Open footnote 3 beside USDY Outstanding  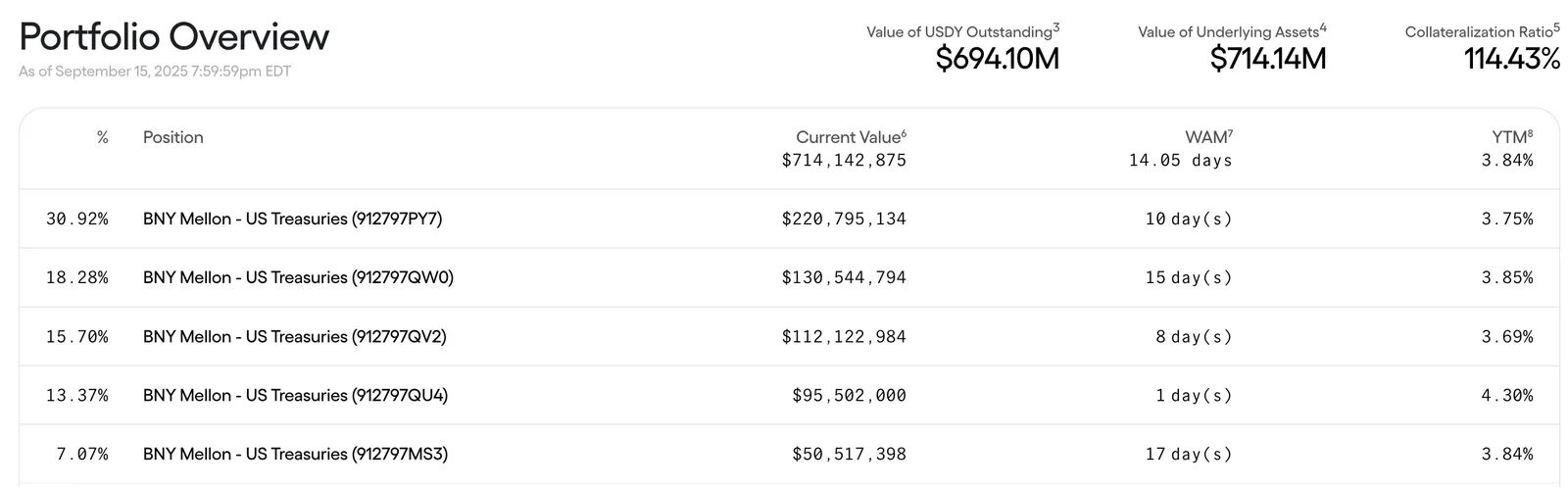click(1056, 27)
